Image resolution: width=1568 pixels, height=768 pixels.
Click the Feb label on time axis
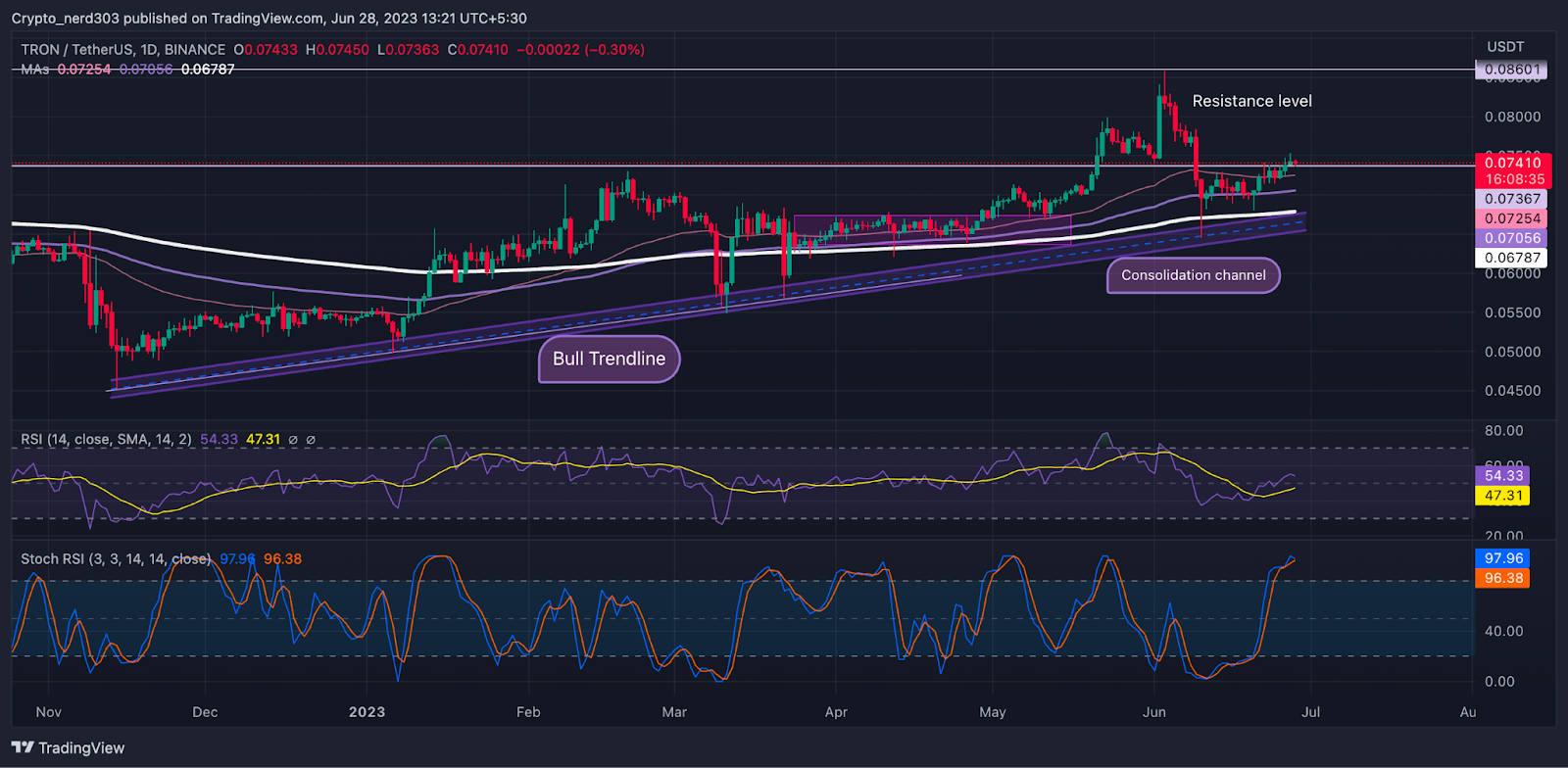pos(528,712)
